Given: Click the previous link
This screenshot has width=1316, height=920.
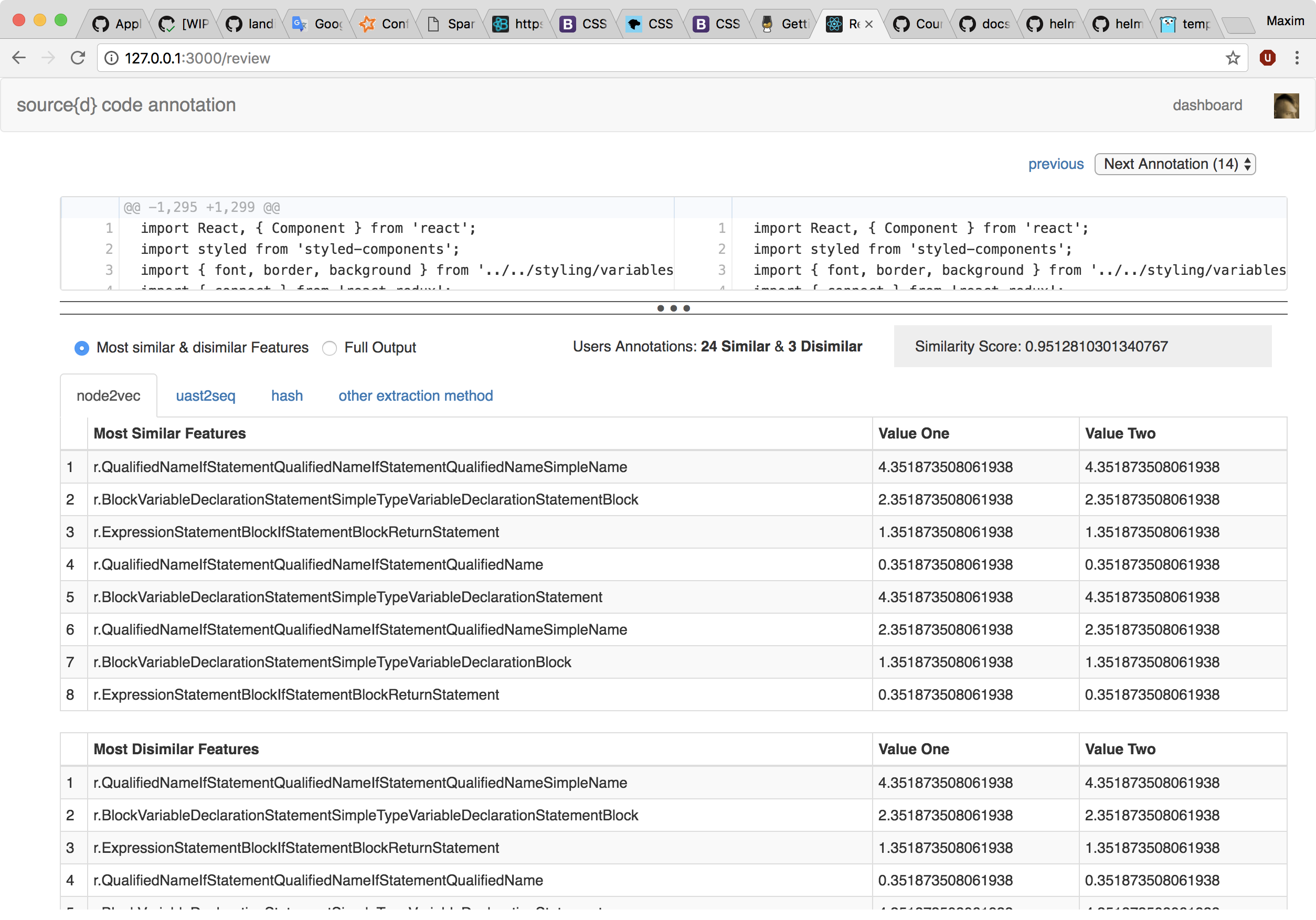Looking at the screenshot, I should [1055, 164].
